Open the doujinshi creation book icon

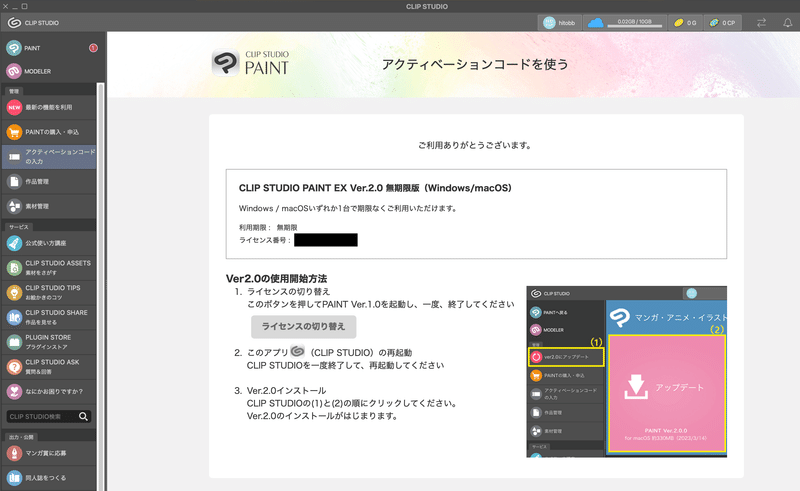click(x=14, y=478)
